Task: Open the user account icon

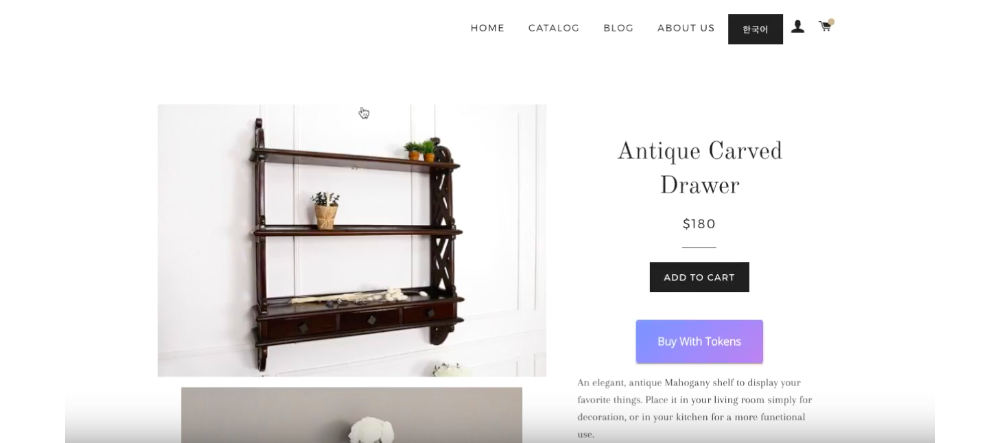Action: tap(797, 27)
